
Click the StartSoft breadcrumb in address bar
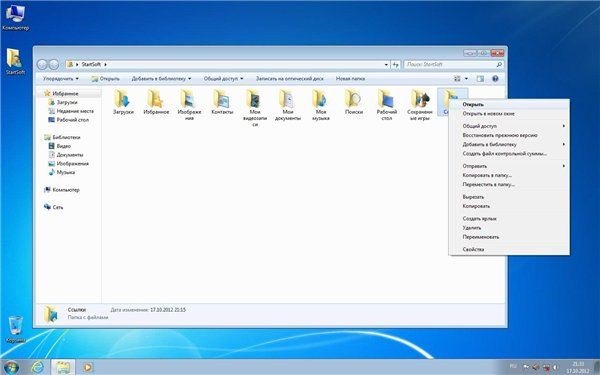[91, 65]
